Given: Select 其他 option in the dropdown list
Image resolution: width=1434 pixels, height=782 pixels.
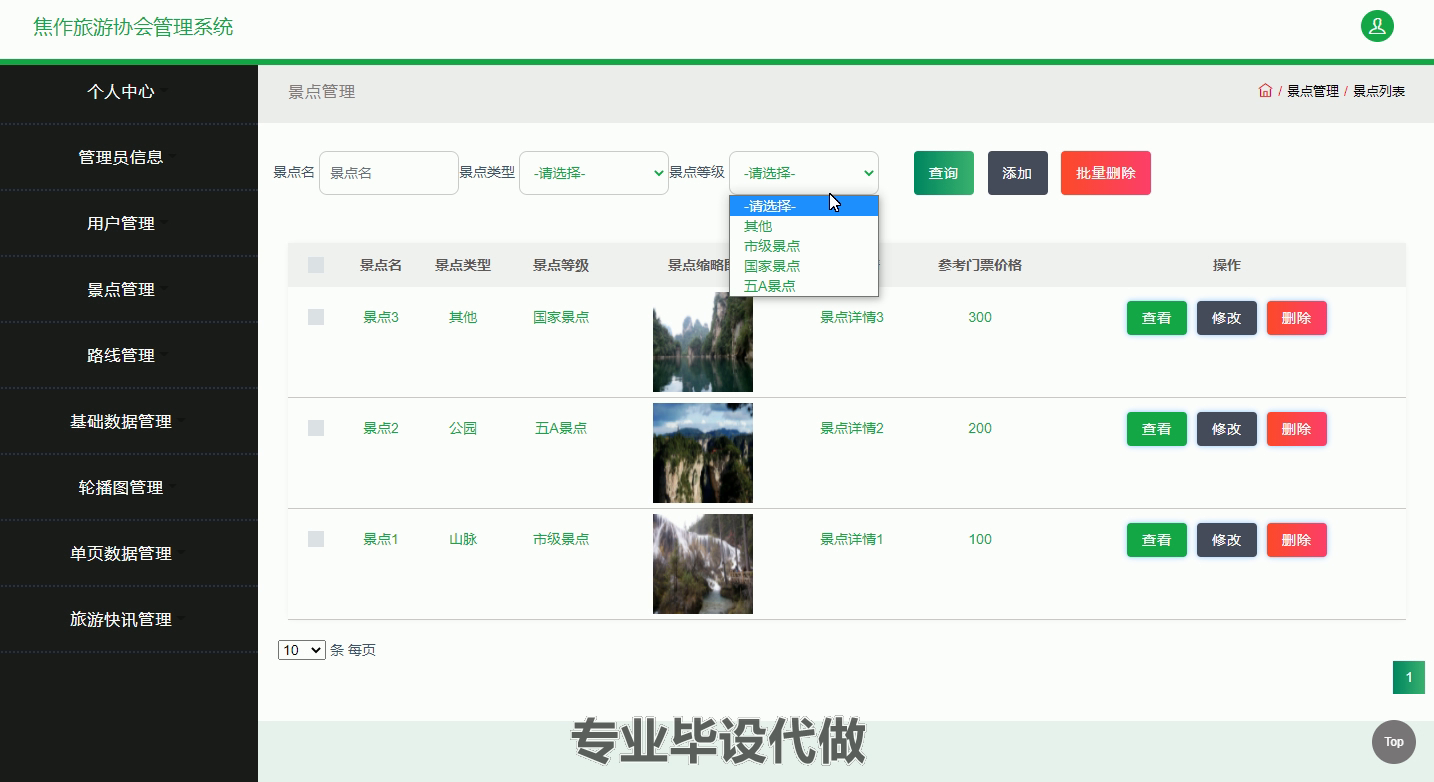Looking at the screenshot, I should click(804, 226).
